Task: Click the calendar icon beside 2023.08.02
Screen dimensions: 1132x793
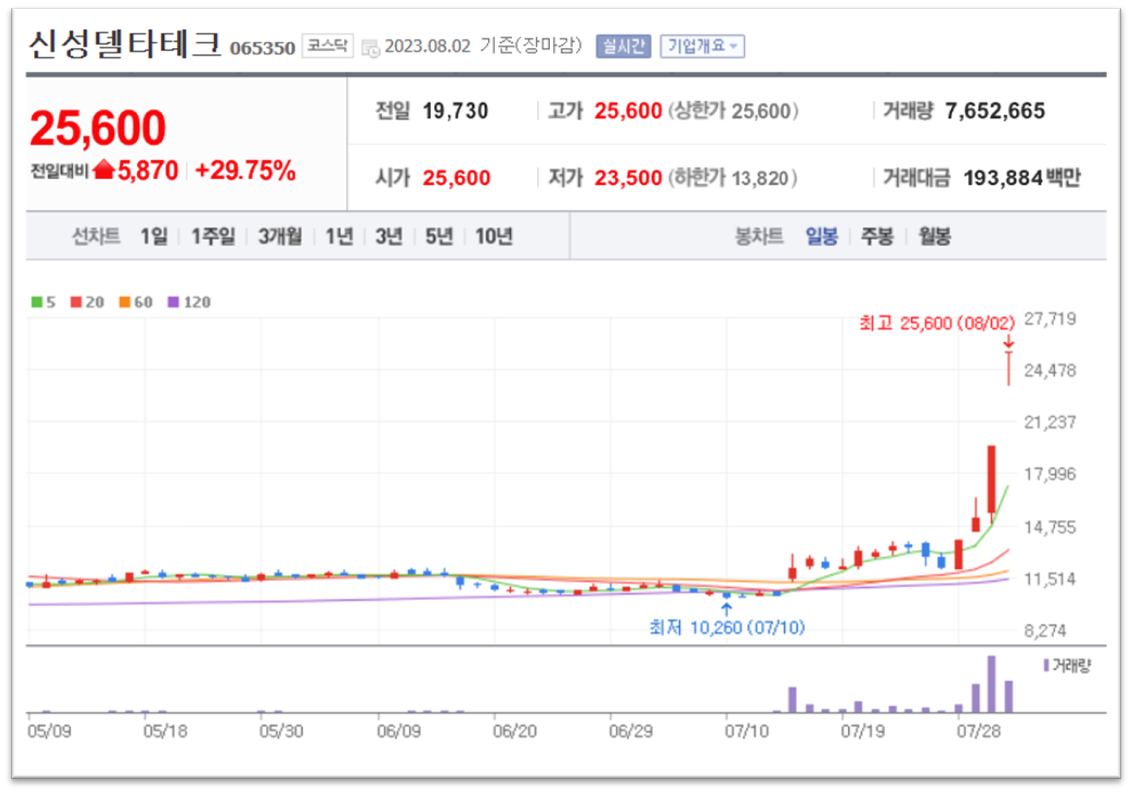Action: coord(370,48)
